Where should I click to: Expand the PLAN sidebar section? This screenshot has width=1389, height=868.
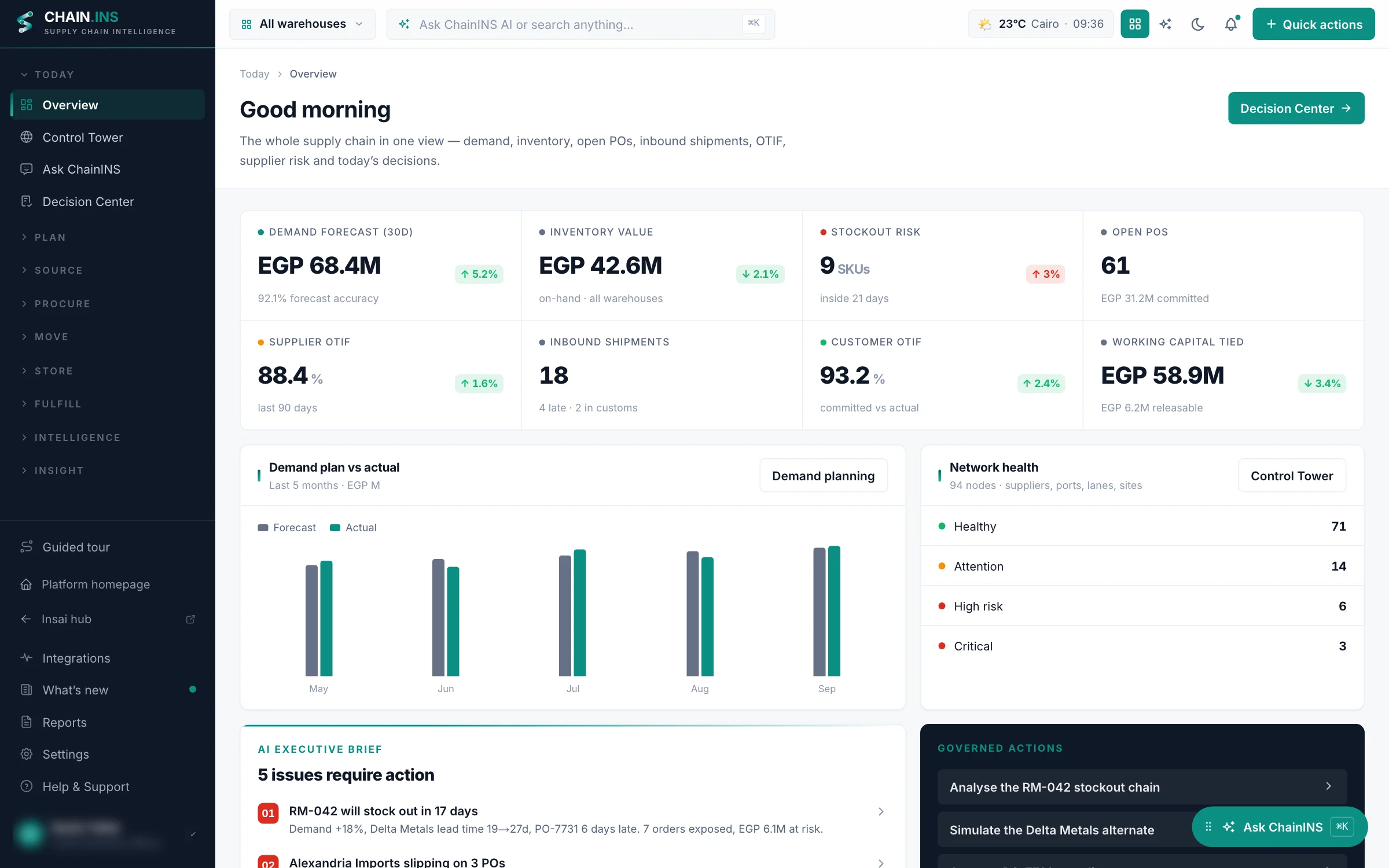click(x=44, y=237)
